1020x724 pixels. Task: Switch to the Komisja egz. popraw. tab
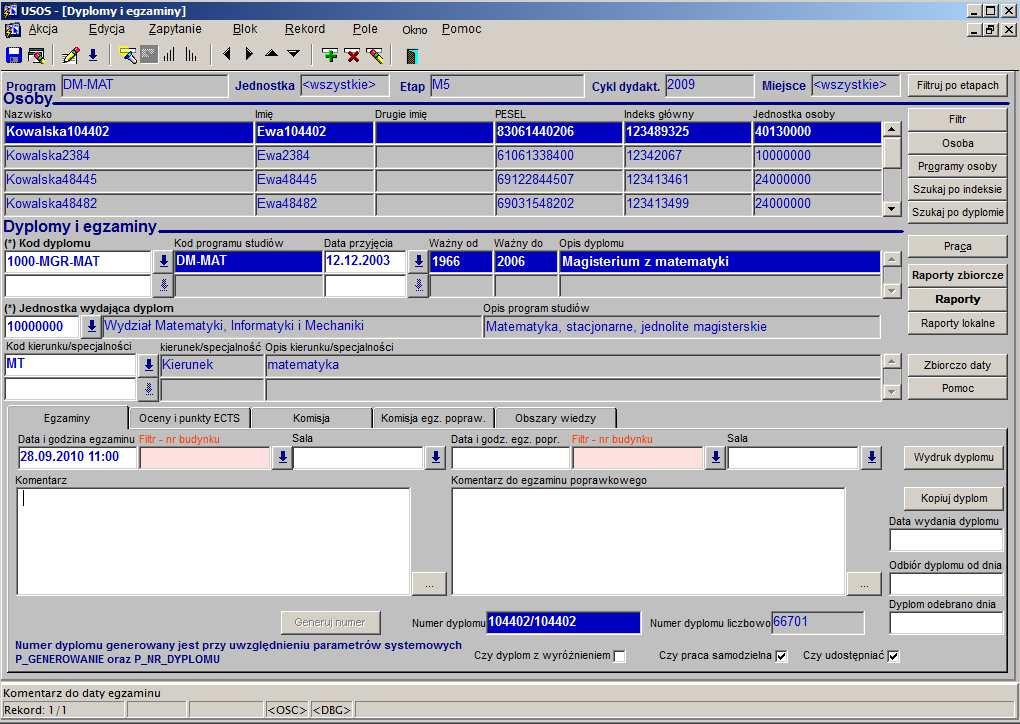pos(433,418)
